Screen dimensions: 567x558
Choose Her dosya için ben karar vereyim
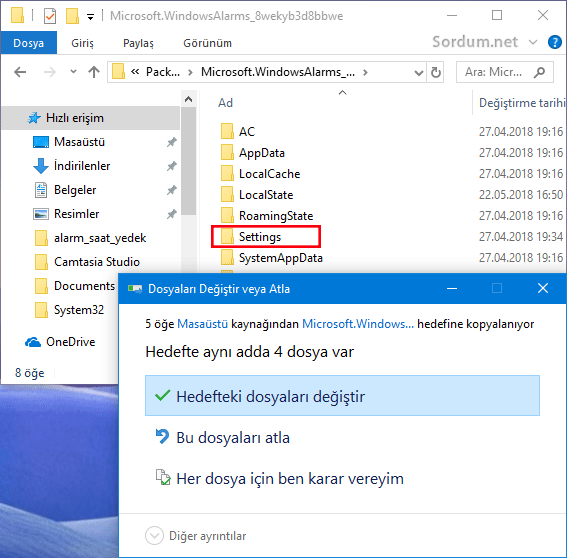click(x=279, y=478)
